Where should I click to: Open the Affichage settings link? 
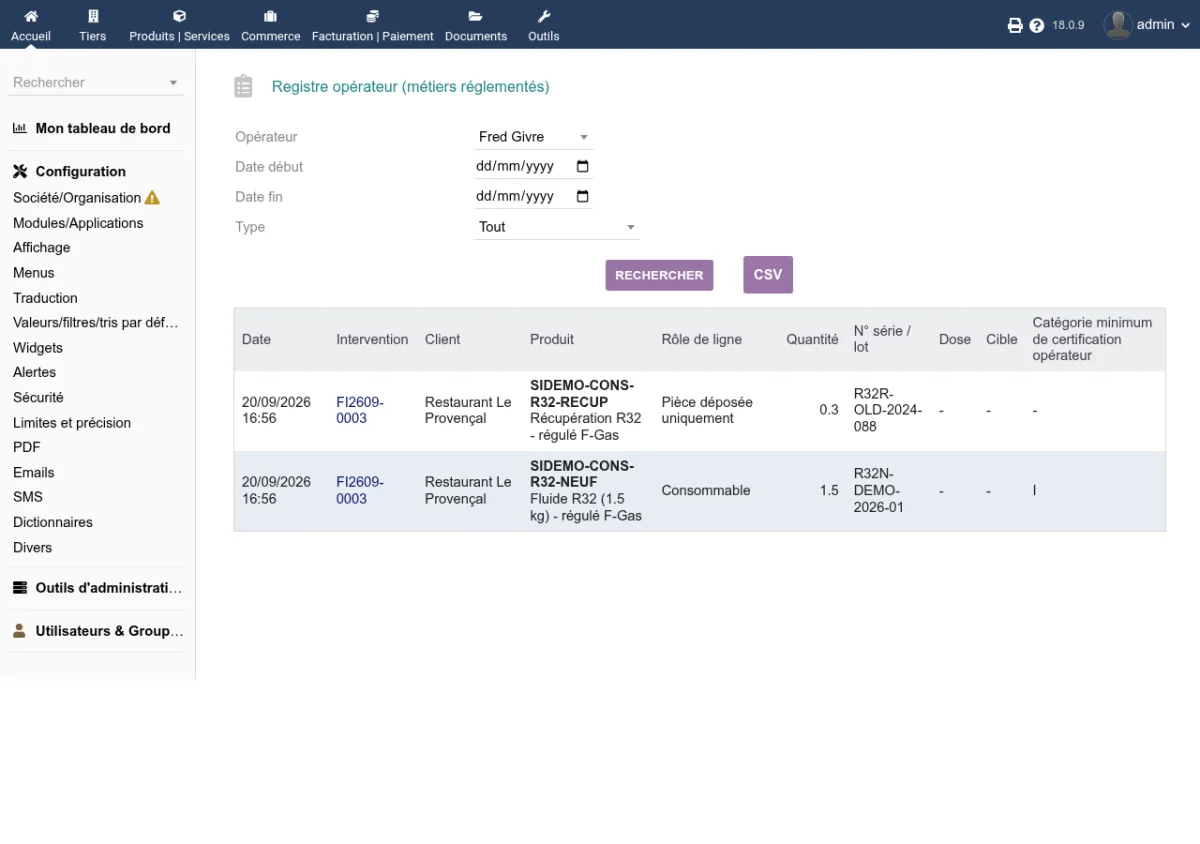(42, 248)
